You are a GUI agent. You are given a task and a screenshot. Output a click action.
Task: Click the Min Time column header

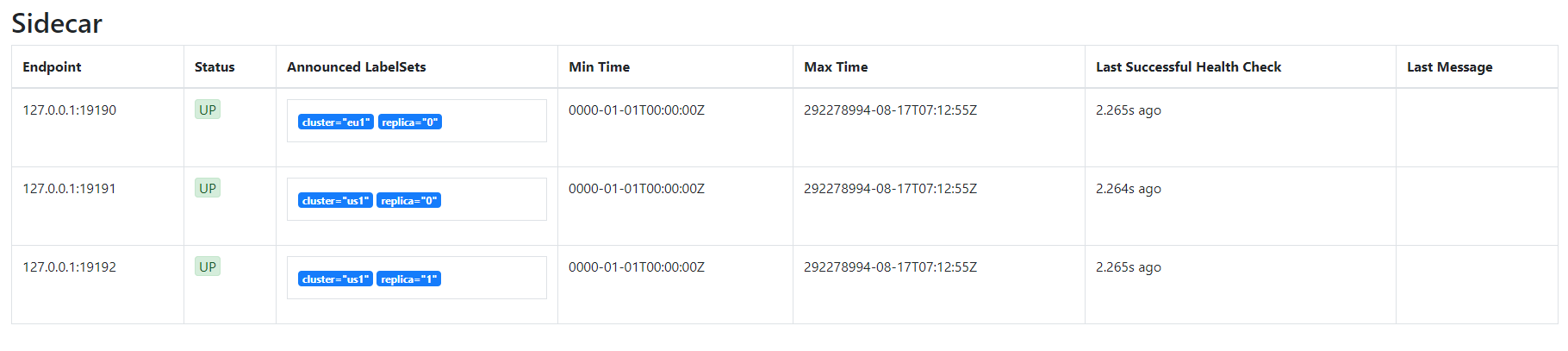point(600,67)
